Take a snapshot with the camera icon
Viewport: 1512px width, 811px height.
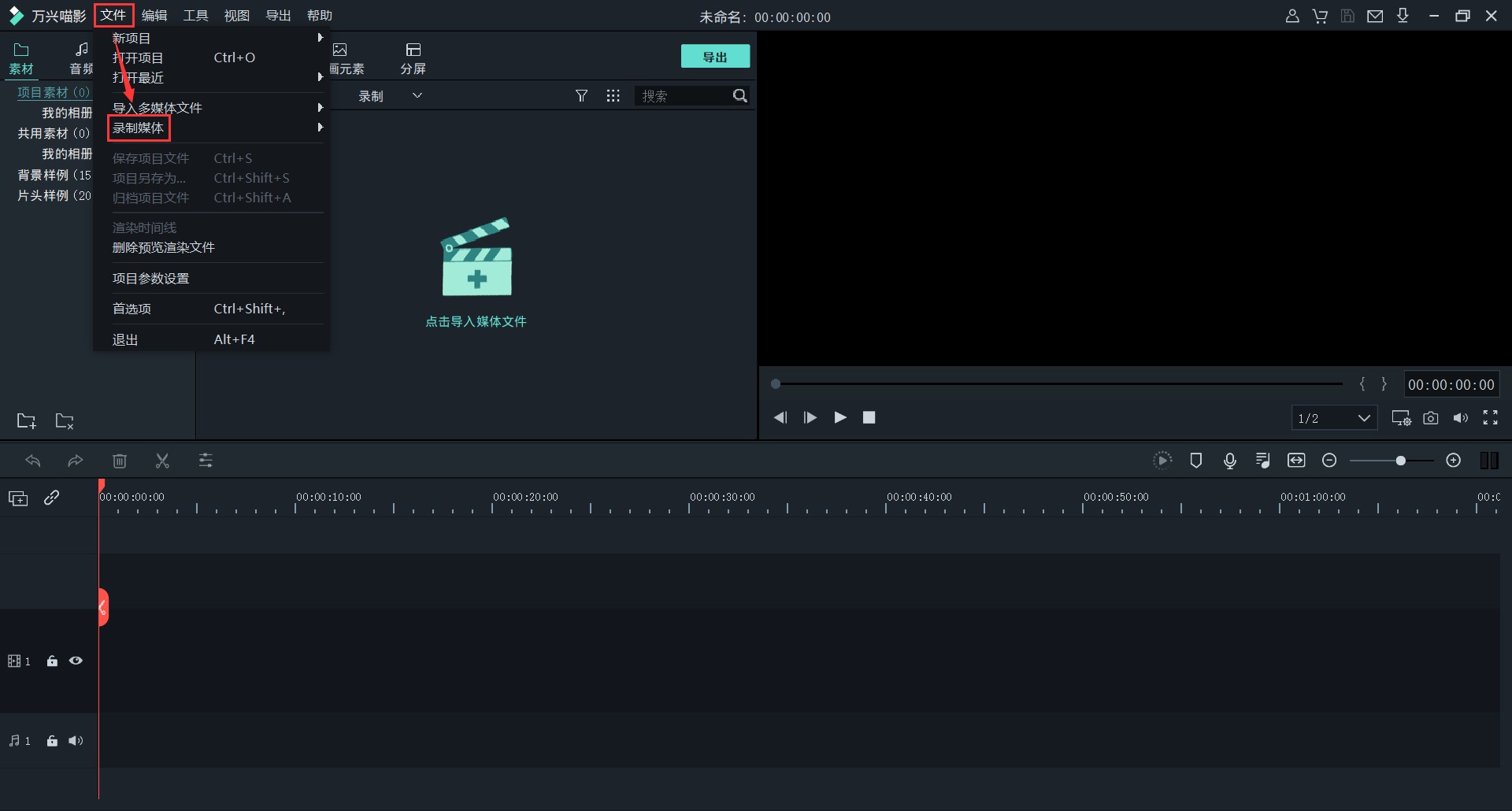tap(1430, 418)
